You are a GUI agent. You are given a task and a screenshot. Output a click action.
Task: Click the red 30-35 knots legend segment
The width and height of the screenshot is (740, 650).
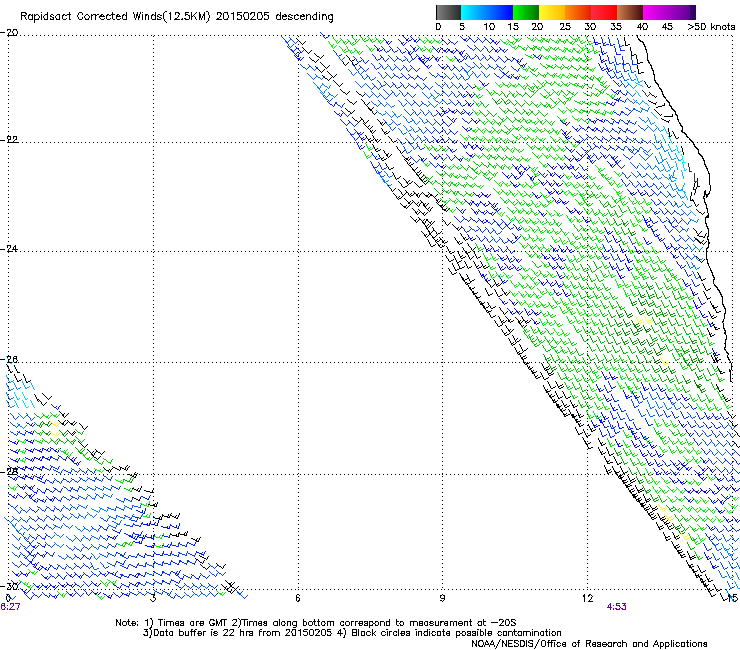point(604,12)
